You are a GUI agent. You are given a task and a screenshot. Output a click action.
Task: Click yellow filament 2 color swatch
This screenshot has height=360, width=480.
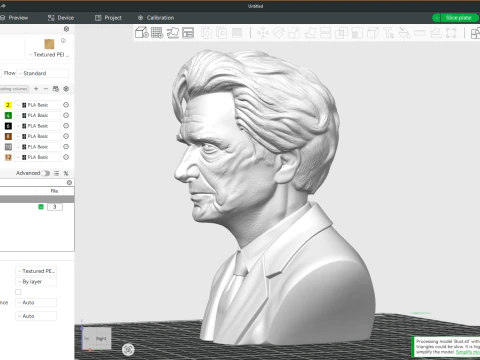(x=8, y=105)
